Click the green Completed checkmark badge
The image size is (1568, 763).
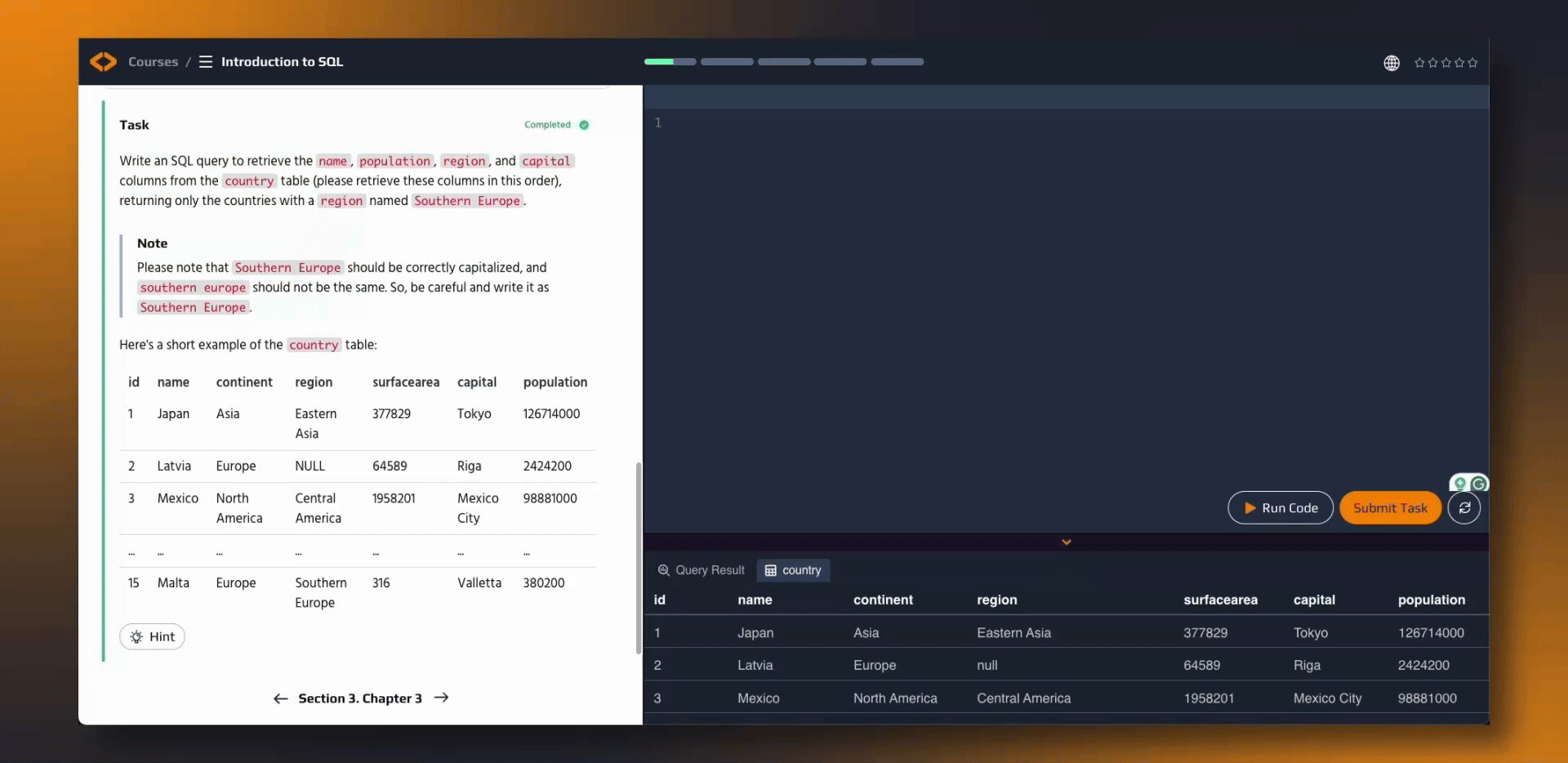584,125
